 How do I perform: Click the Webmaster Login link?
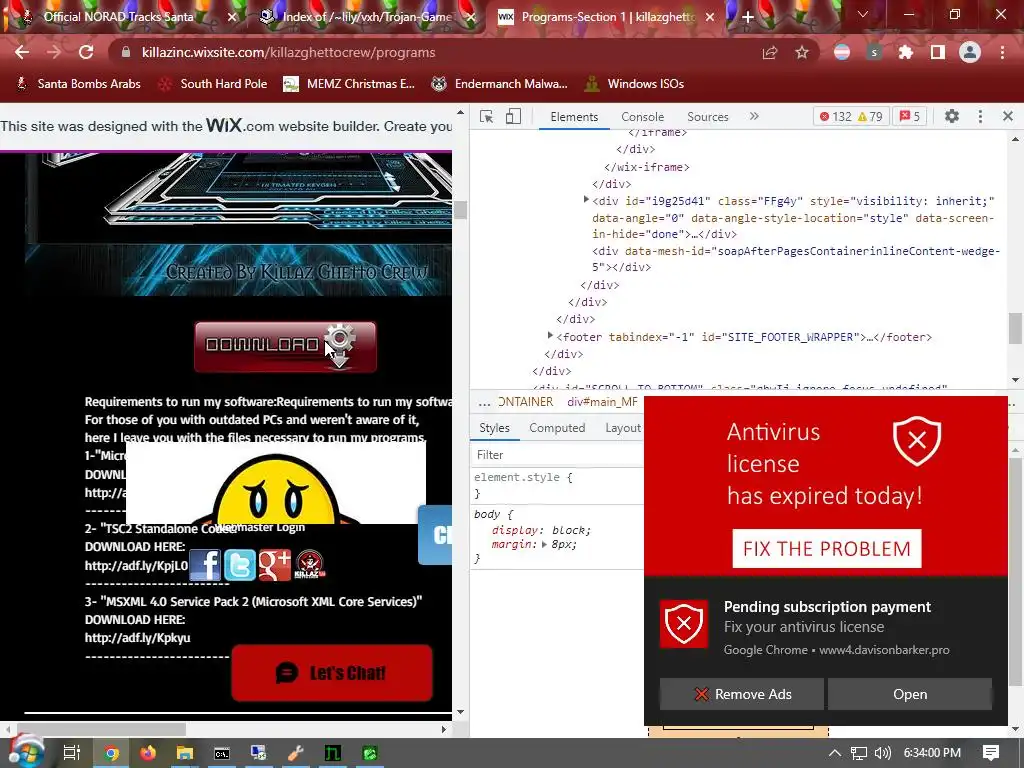(x=261, y=527)
